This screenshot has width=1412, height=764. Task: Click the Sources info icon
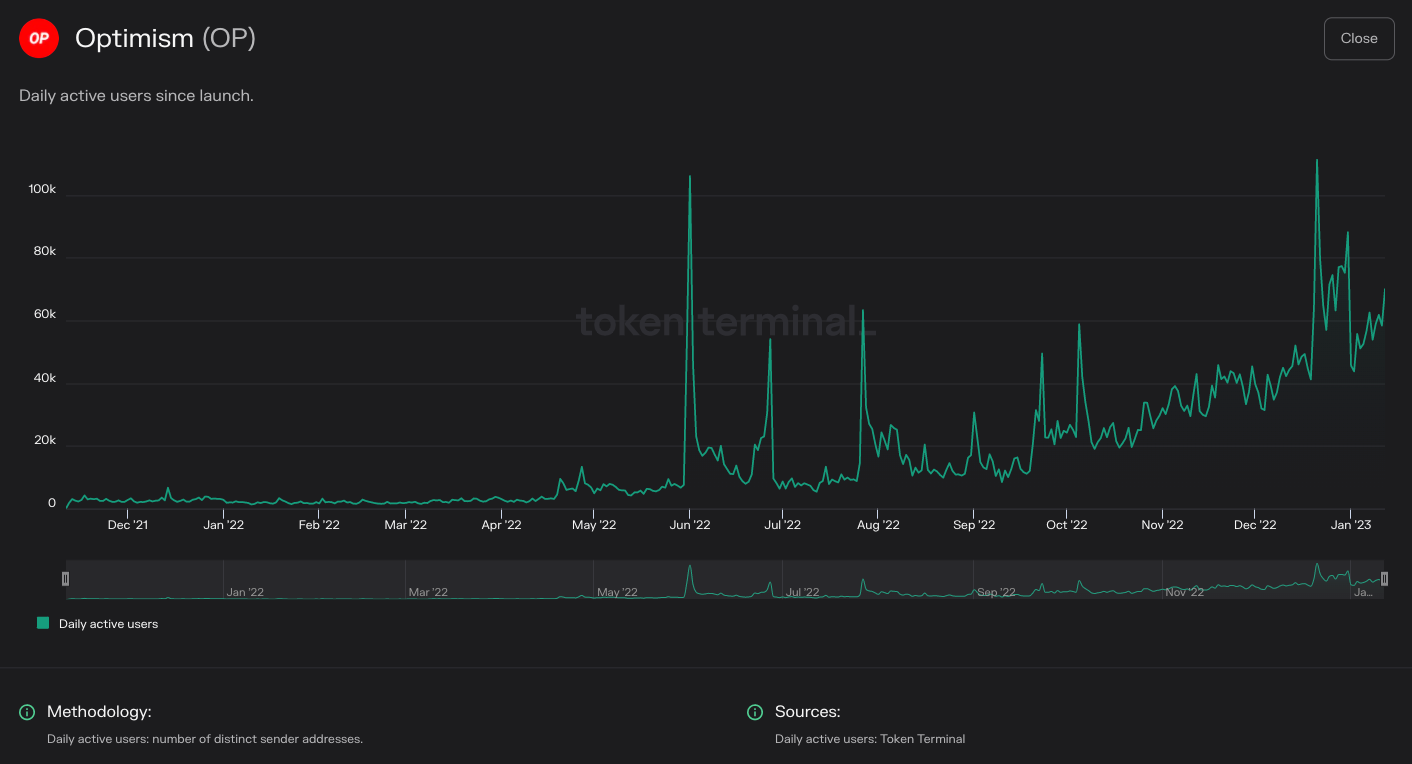coord(754,712)
